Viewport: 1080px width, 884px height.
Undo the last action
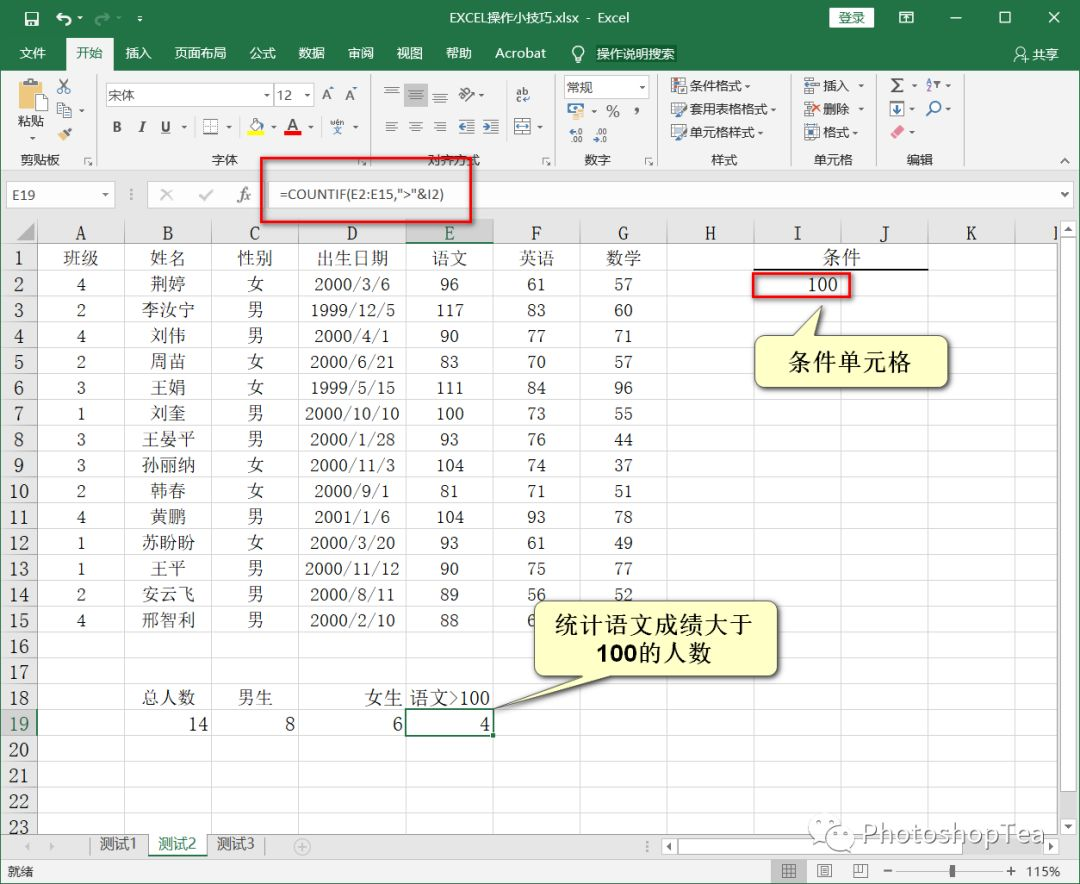coord(64,19)
